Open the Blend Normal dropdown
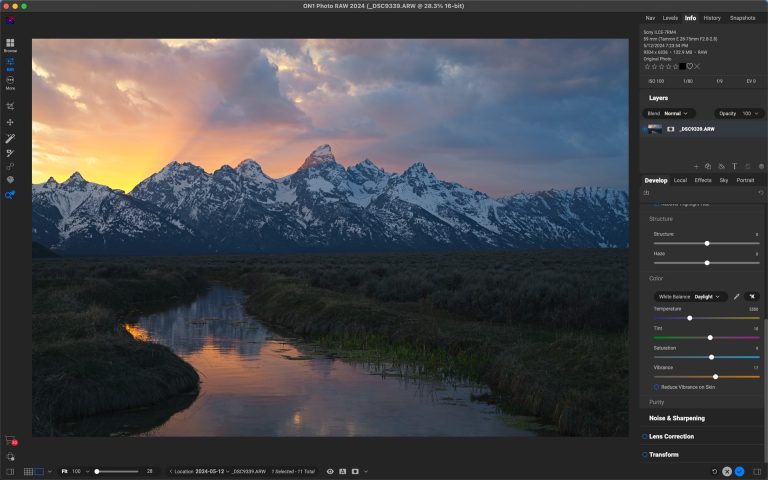This screenshot has height=480, width=768. coord(668,113)
